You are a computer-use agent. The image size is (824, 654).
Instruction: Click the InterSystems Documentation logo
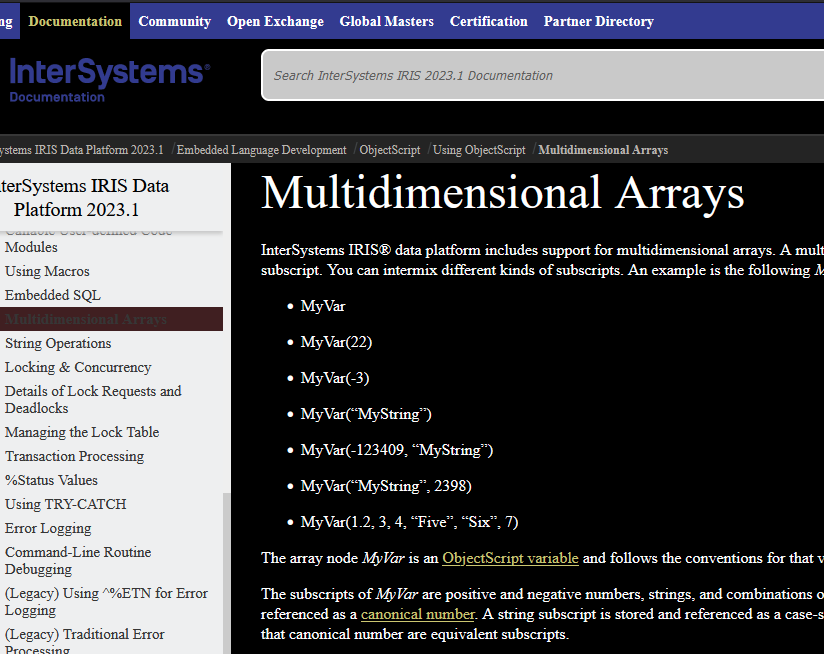pyautogui.click(x=109, y=79)
